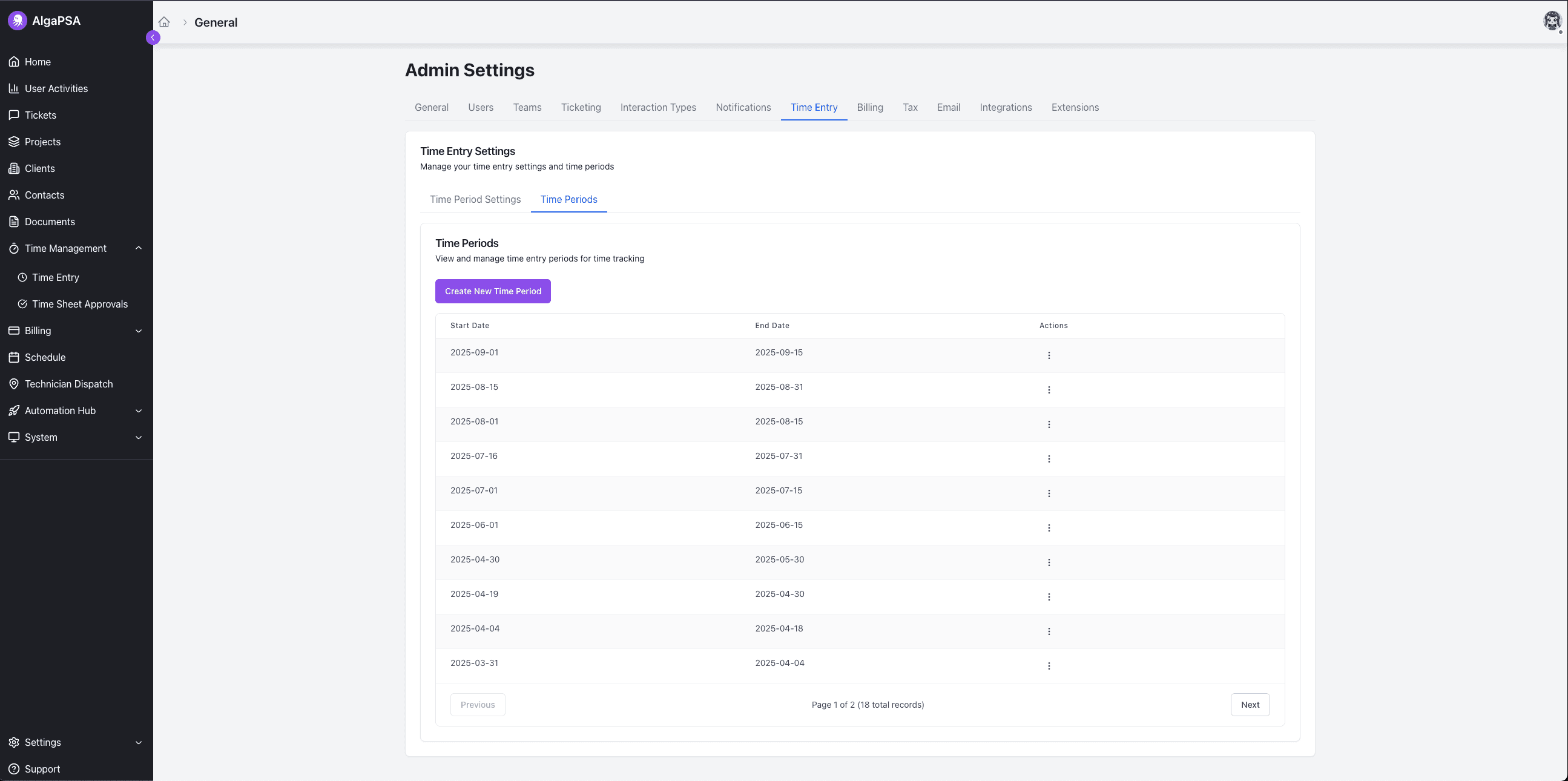Image resolution: width=1568 pixels, height=781 pixels.
Task: Navigate to Projects via its sidebar icon
Action: pos(15,141)
